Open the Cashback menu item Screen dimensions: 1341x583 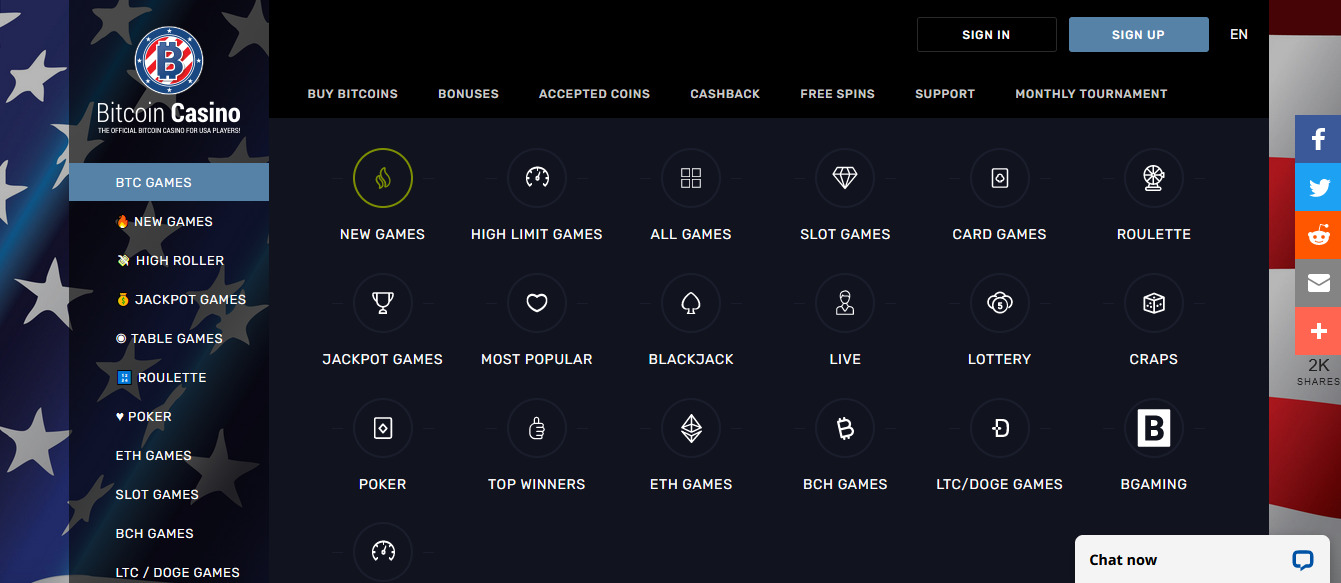click(x=725, y=94)
